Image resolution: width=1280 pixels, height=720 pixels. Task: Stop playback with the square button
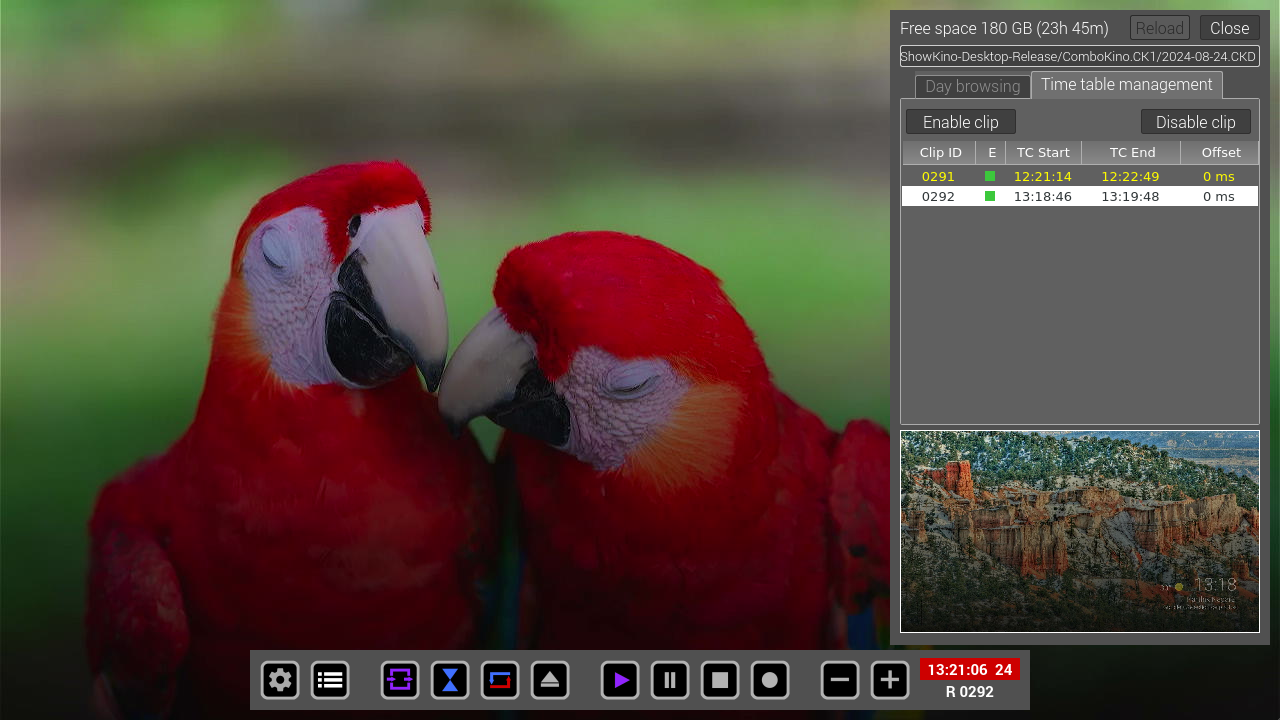click(720, 680)
